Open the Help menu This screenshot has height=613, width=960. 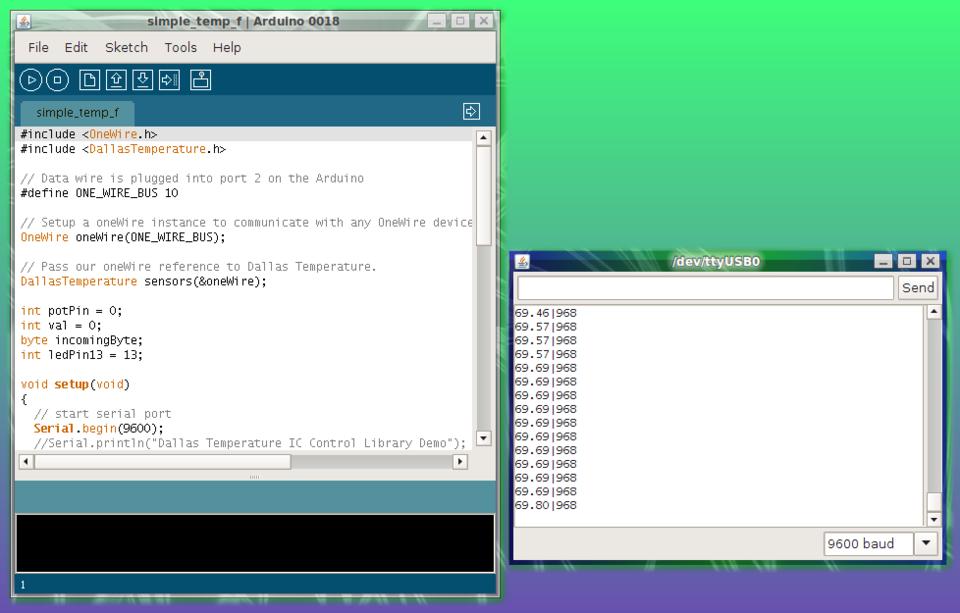pyautogui.click(x=227, y=47)
